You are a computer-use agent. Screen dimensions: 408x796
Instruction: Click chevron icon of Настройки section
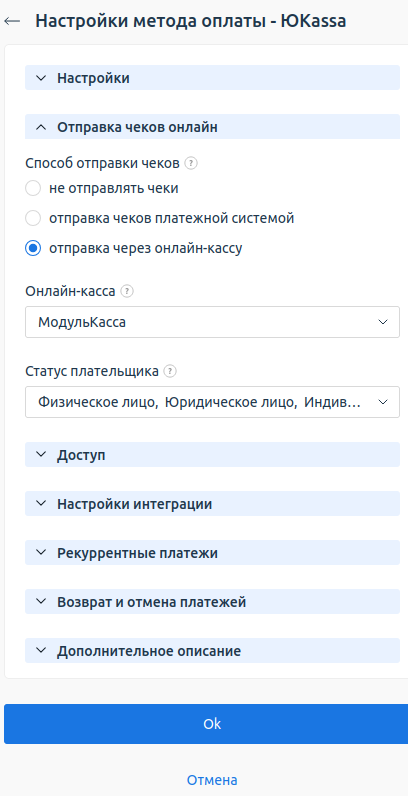click(x=42, y=78)
